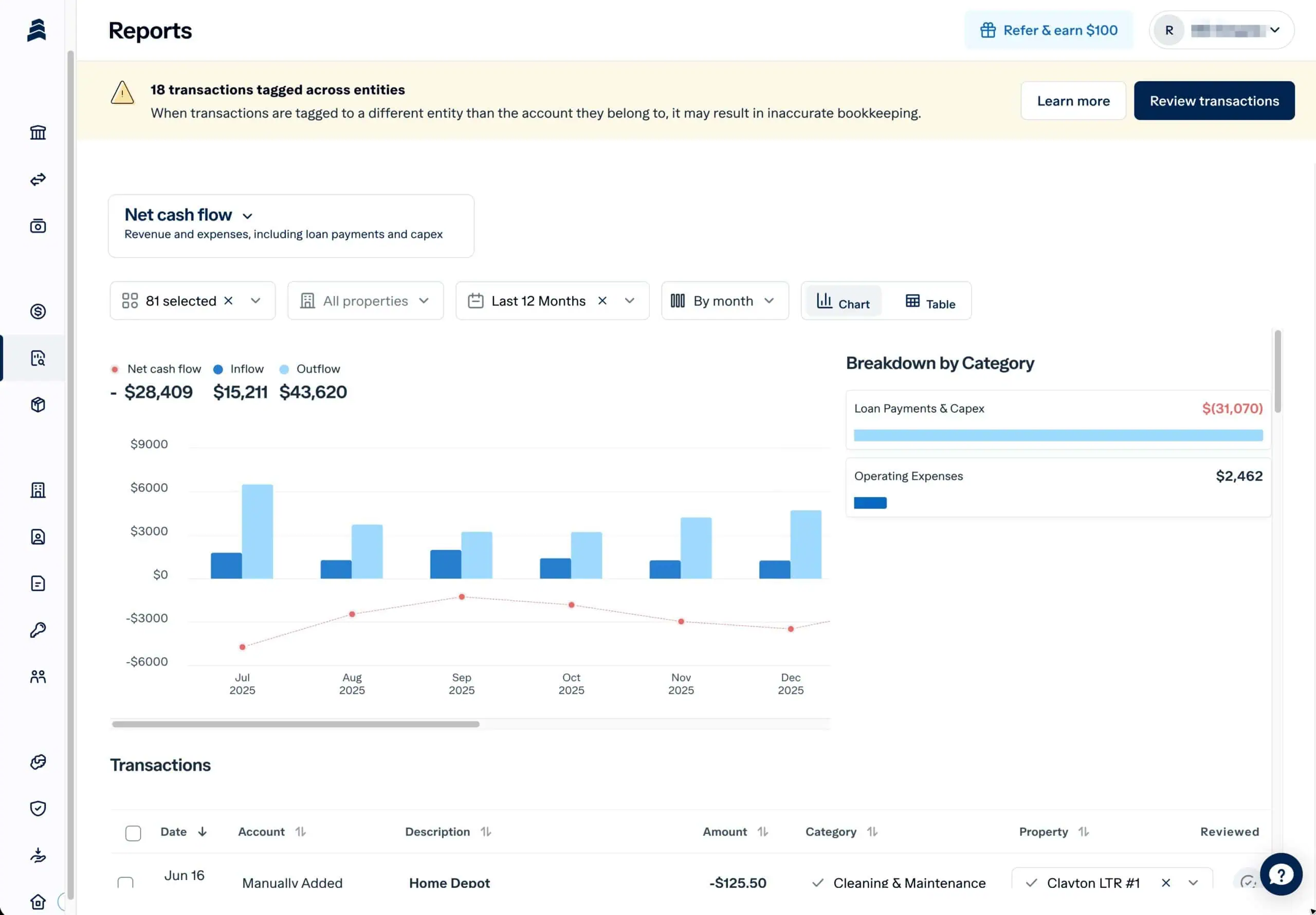Toggle the Net cash flow legend series
1316x915 pixels.
(x=156, y=369)
